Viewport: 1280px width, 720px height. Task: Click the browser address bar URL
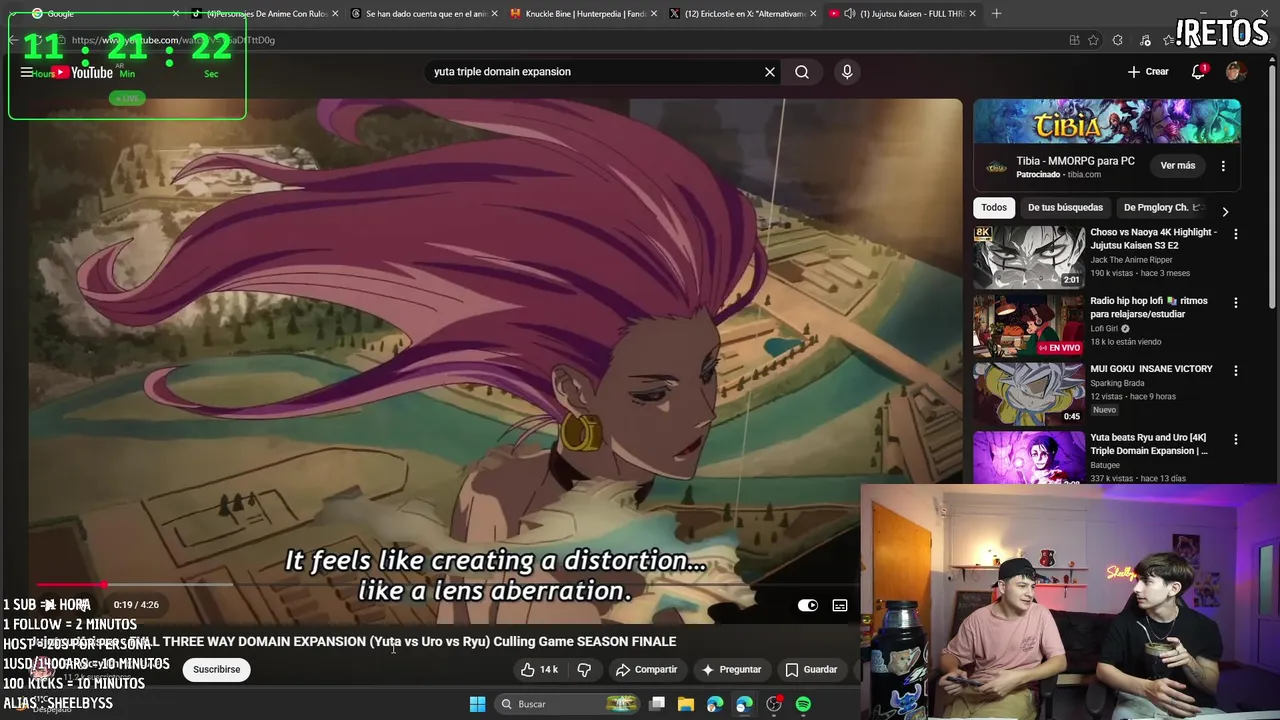(173, 40)
